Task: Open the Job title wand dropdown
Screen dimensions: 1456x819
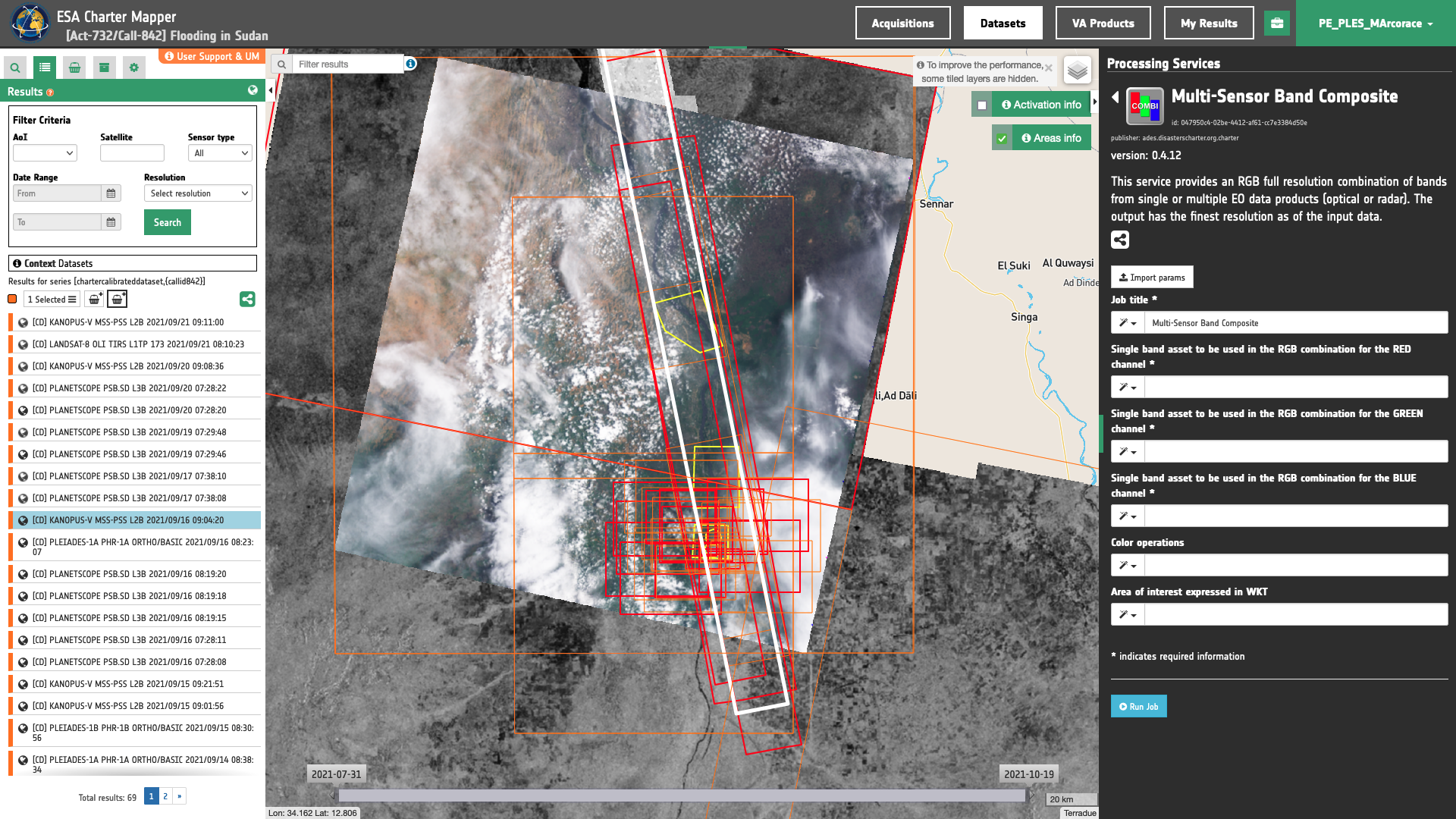Action: tap(1128, 323)
